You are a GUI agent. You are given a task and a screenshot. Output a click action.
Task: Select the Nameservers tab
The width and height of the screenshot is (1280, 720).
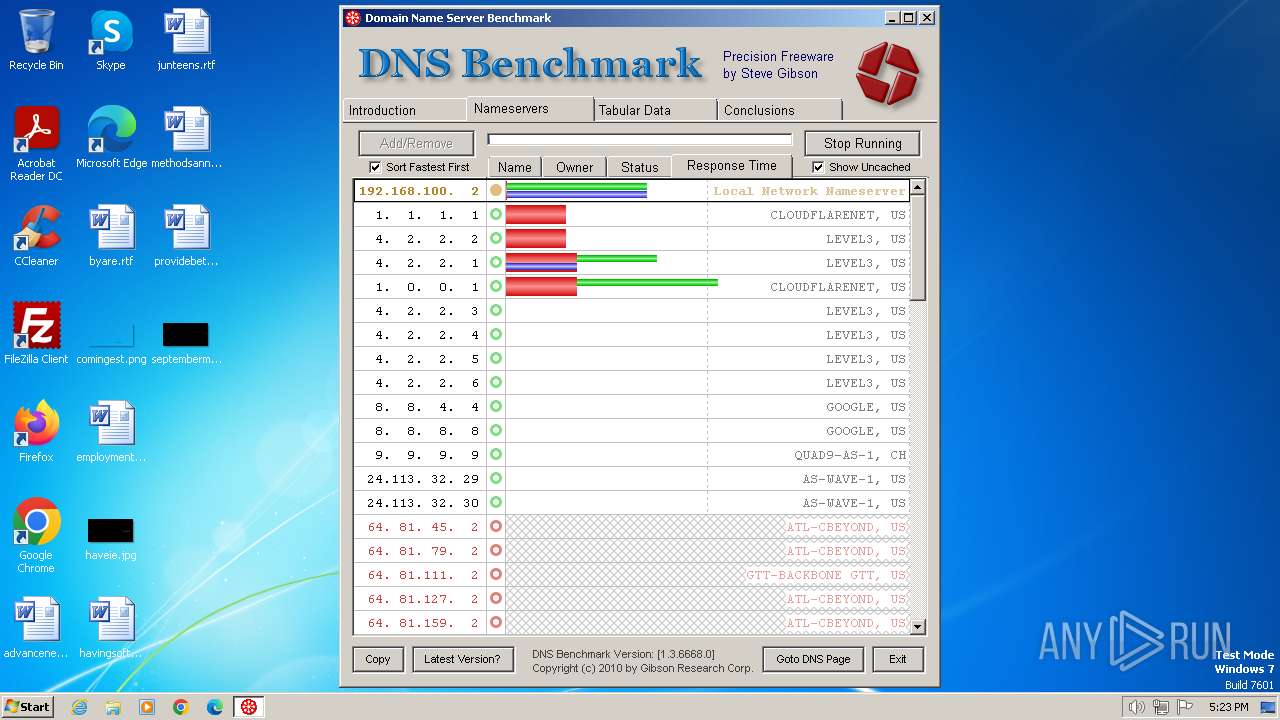tap(530, 108)
